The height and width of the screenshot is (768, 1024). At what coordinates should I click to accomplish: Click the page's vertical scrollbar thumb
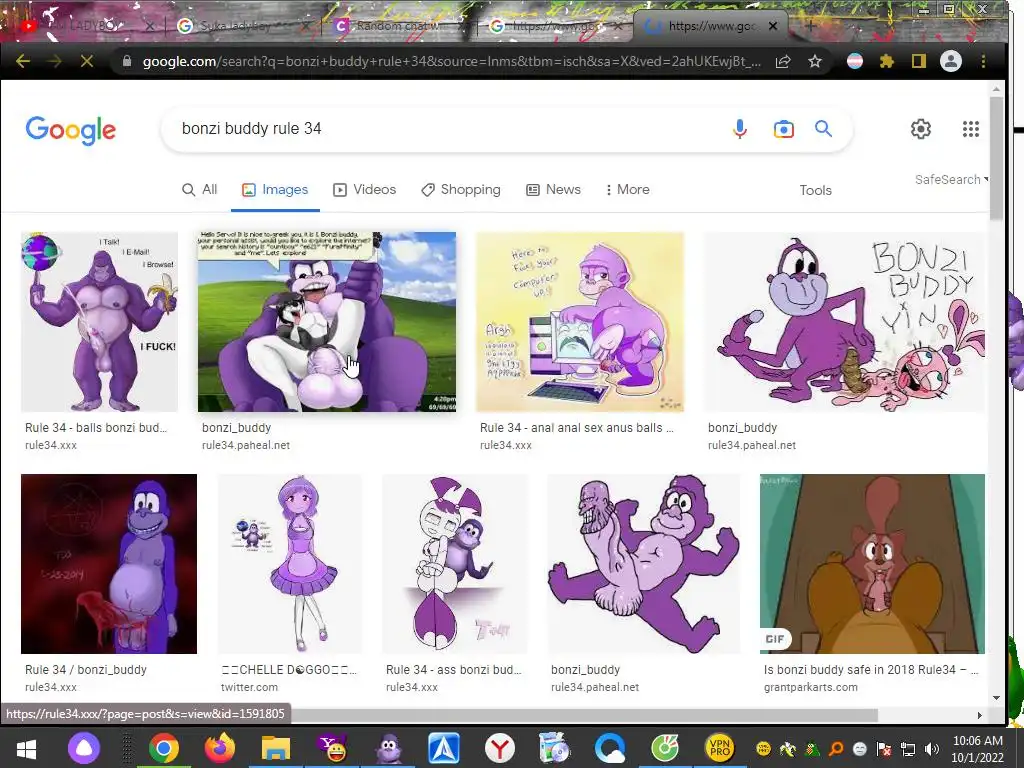[x=996, y=159]
